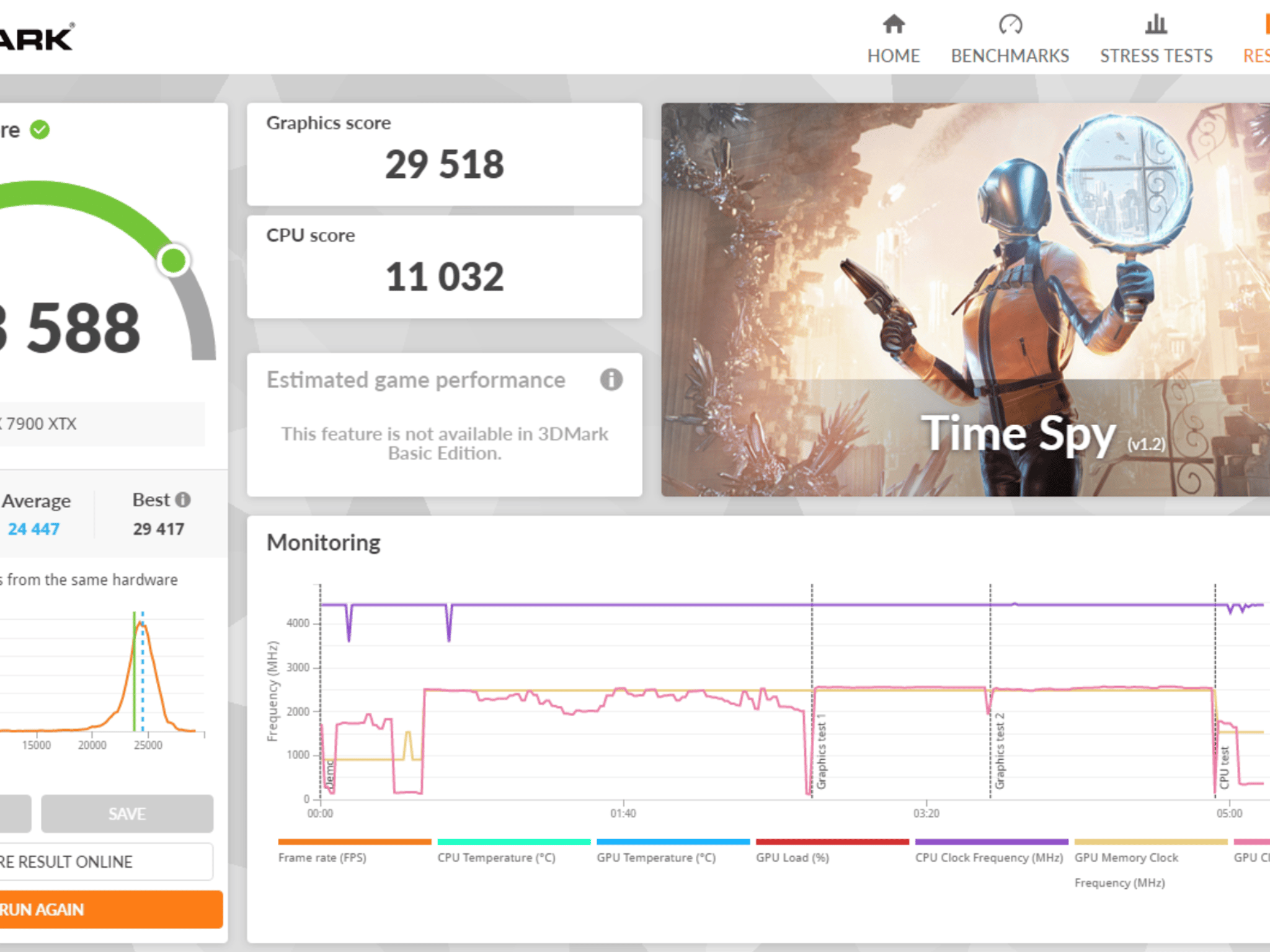Click the green validated checkmark icon
Viewport: 1270px width, 952px height.
tap(40, 130)
